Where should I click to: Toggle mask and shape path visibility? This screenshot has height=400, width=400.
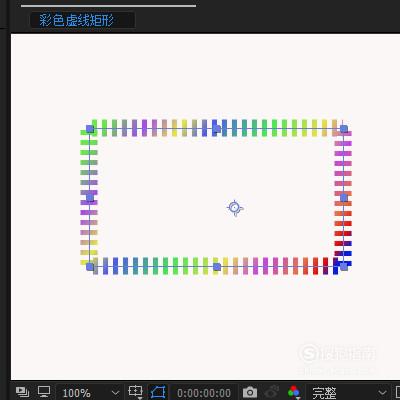click(x=159, y=392)
